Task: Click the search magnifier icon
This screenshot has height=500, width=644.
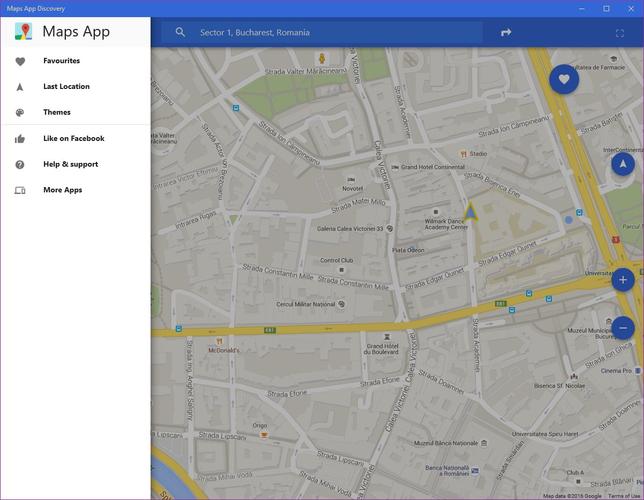Action: pyautogui.click(x=180, y=32)
